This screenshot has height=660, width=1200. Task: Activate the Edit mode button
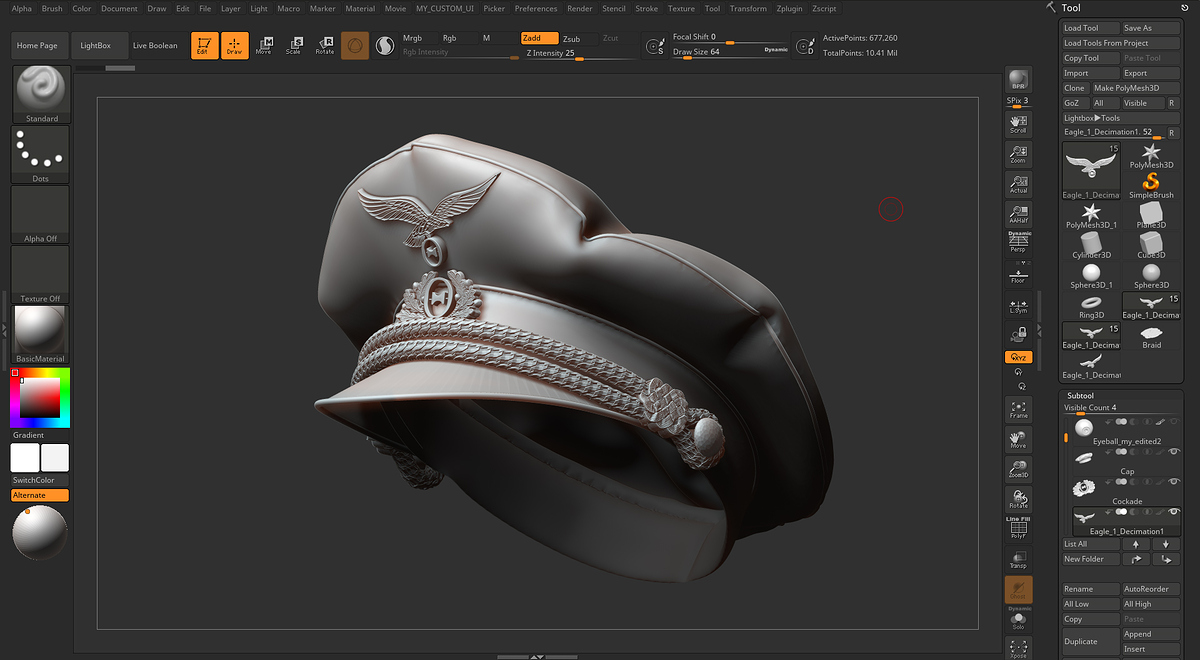click(204, 45)
